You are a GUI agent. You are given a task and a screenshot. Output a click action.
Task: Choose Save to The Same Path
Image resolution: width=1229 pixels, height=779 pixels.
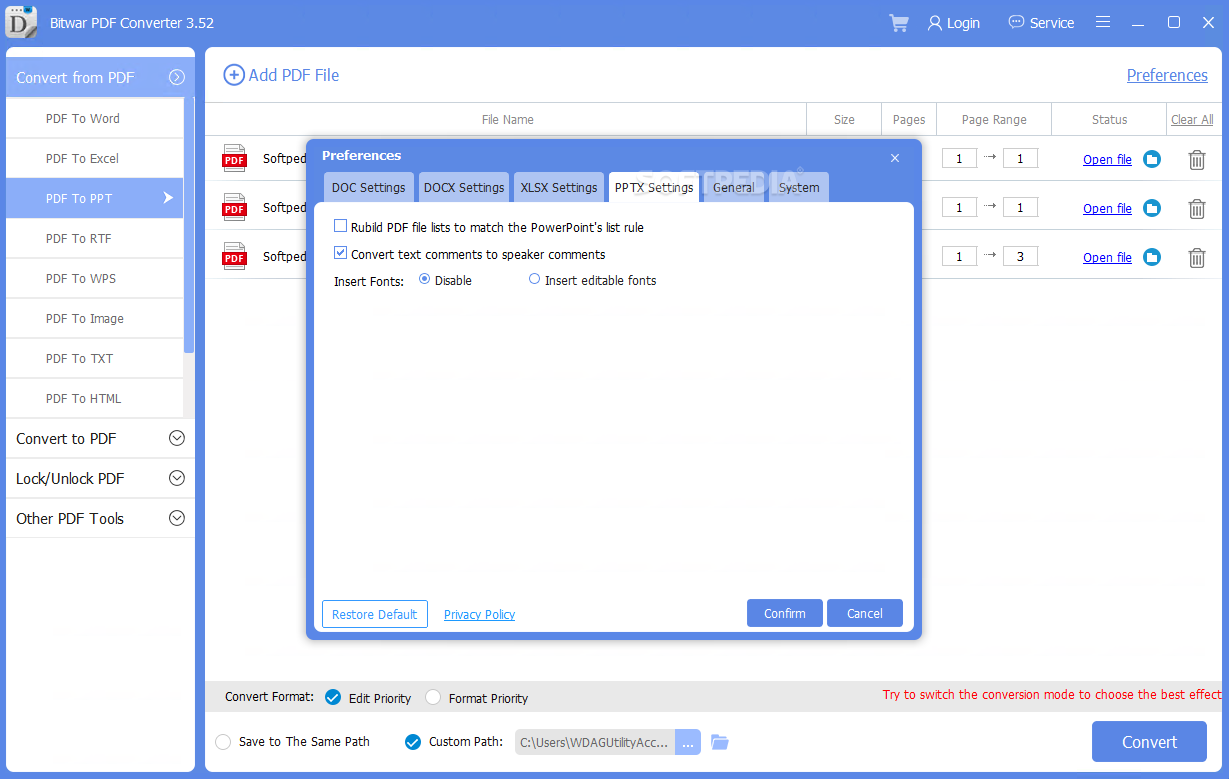pyautogui.click(x=223, y=742)
